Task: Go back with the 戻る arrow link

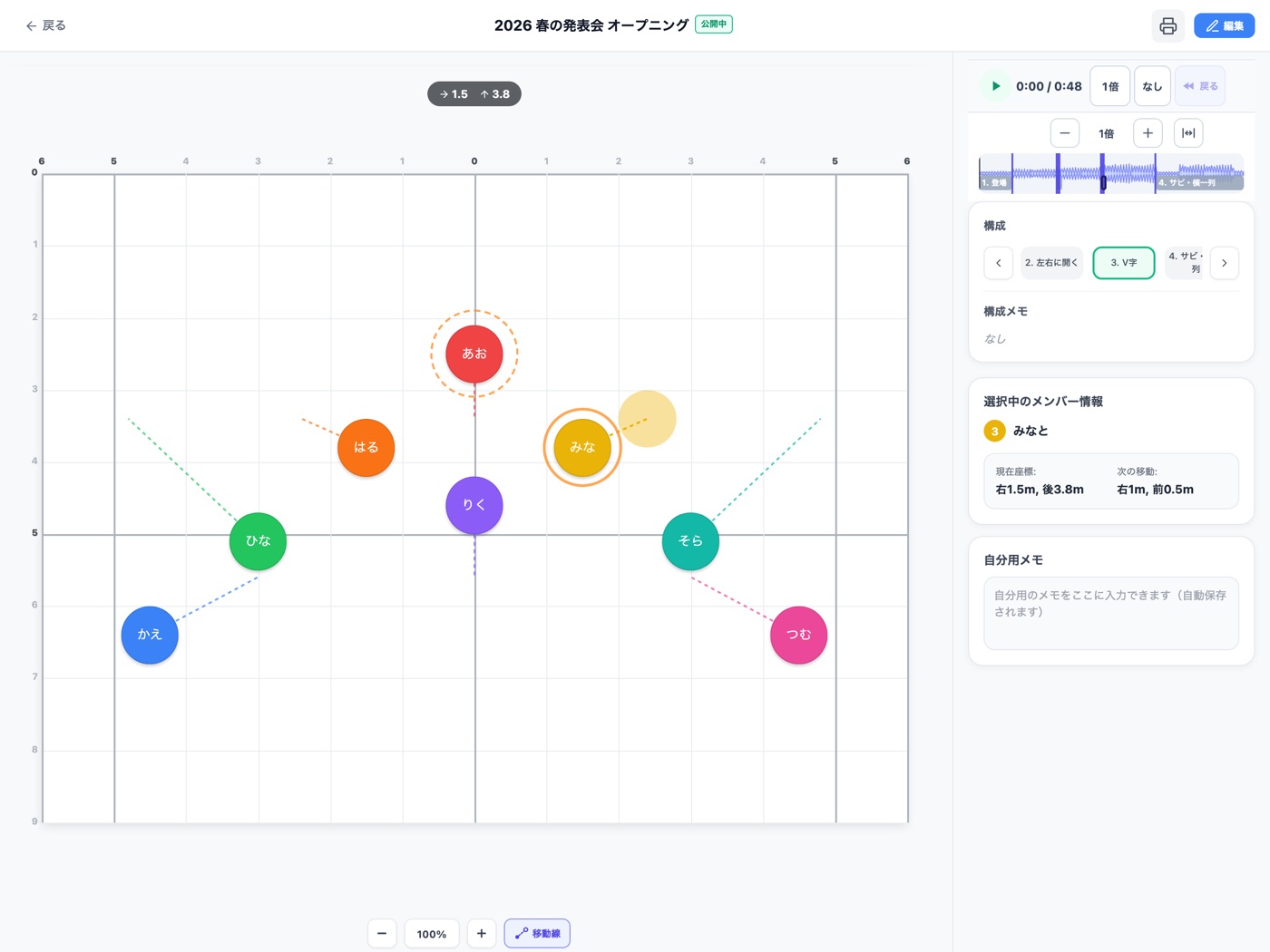Action: point(45,25)
